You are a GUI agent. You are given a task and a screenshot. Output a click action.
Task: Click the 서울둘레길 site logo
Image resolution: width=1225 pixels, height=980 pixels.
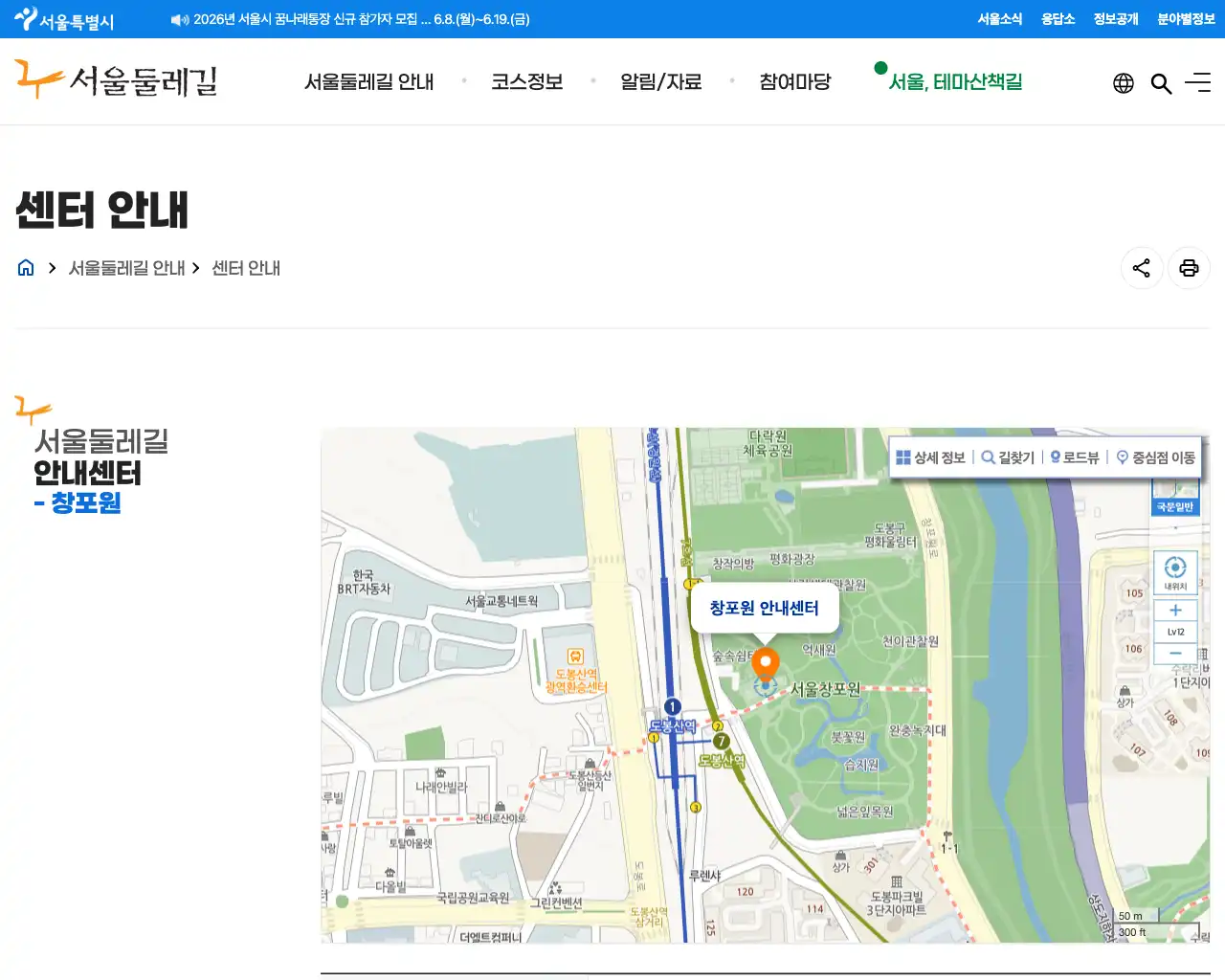pyautogui.click(x=117, y=80)
